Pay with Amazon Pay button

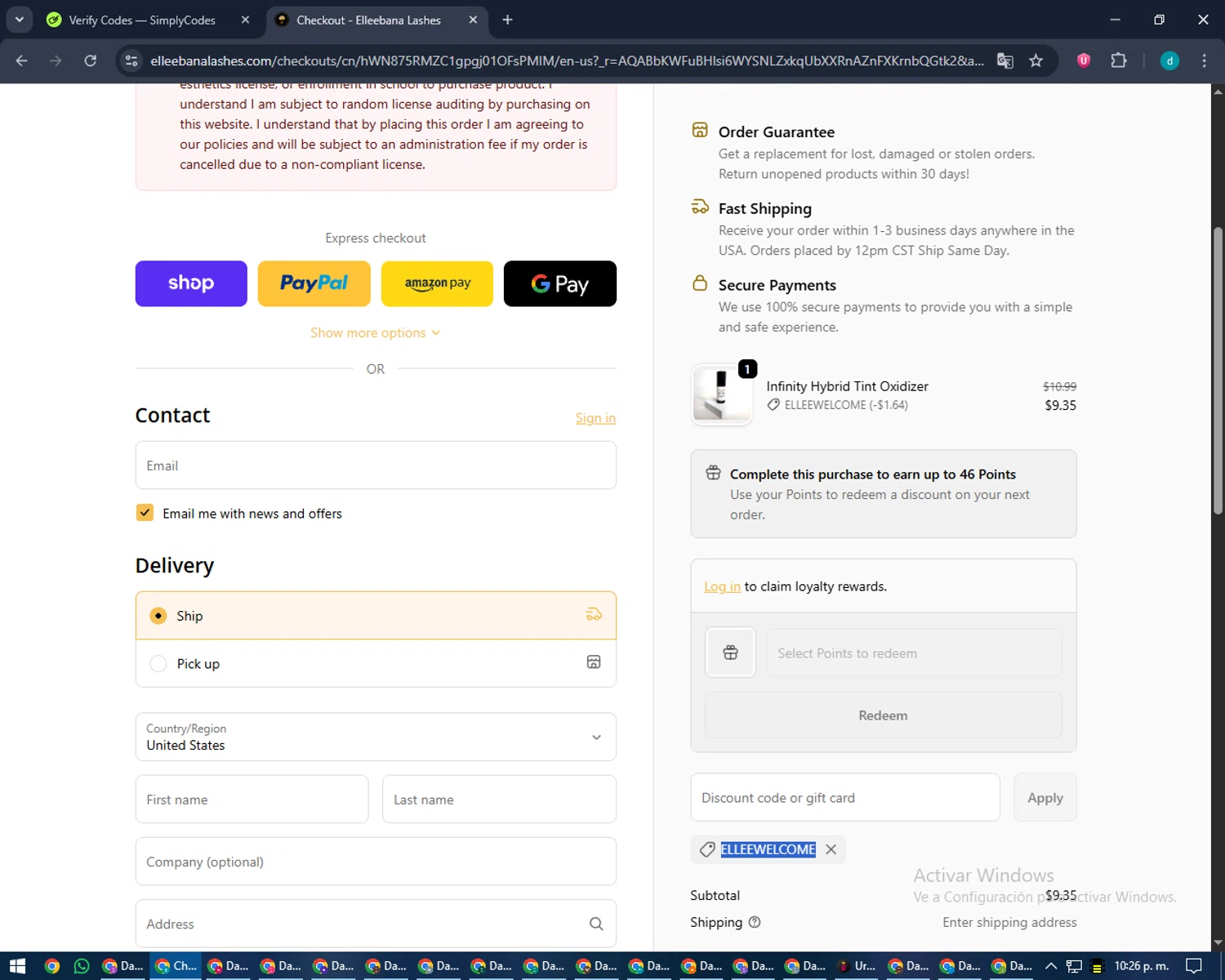click(437, 283)
